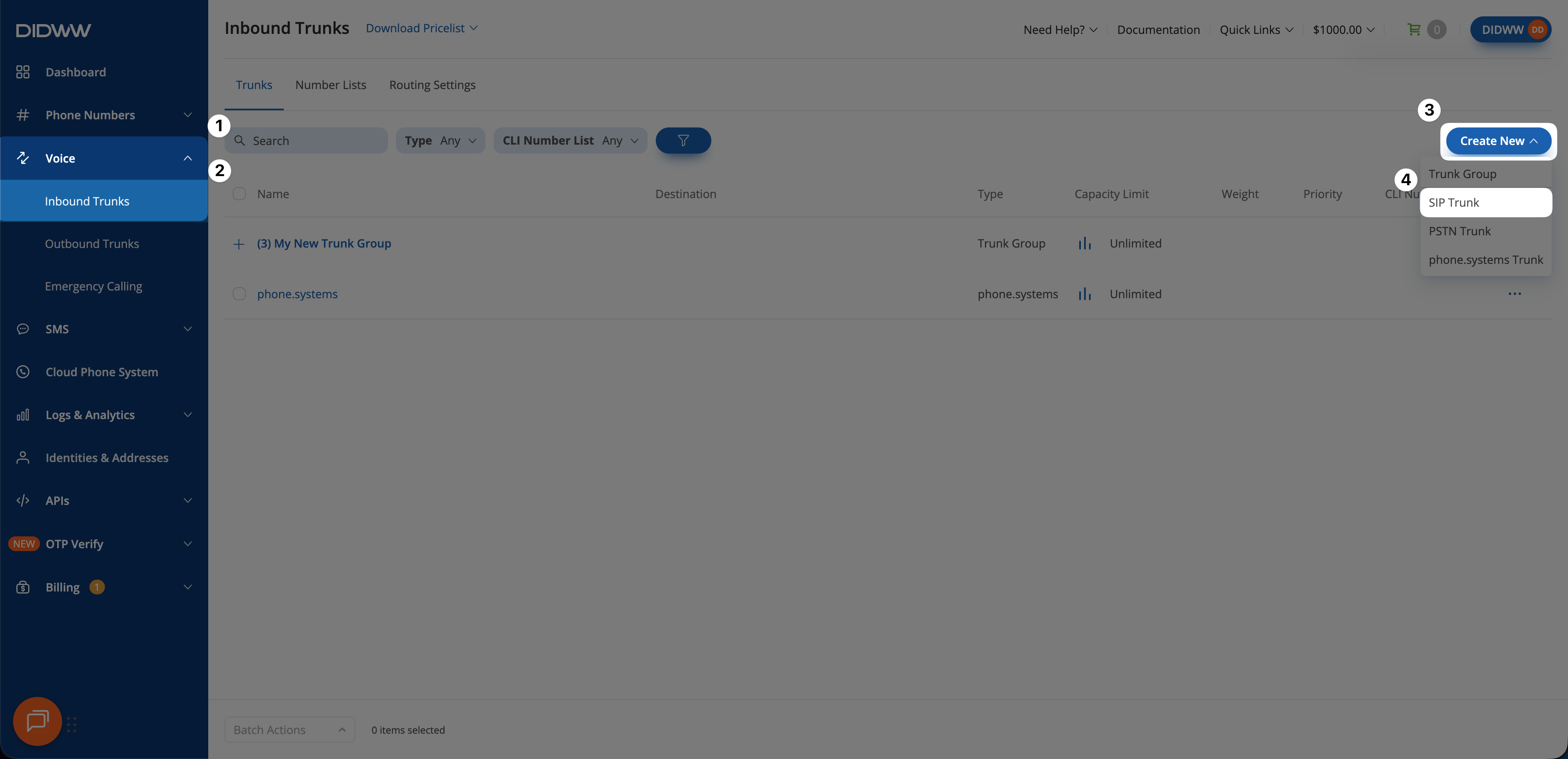Tick the phone.systems row checkbox
The image size is (1568, 759).
(239, 294)
